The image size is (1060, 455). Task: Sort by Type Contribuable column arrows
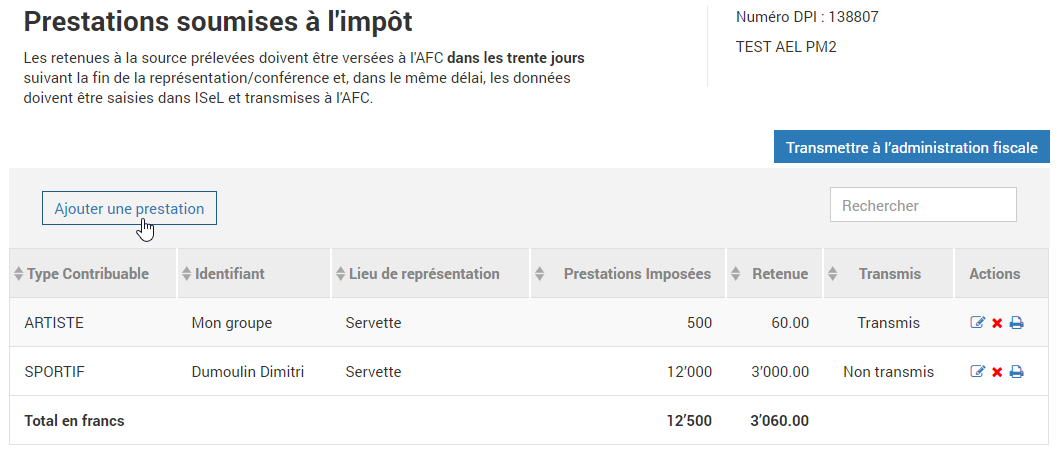(x=19, y=274)
